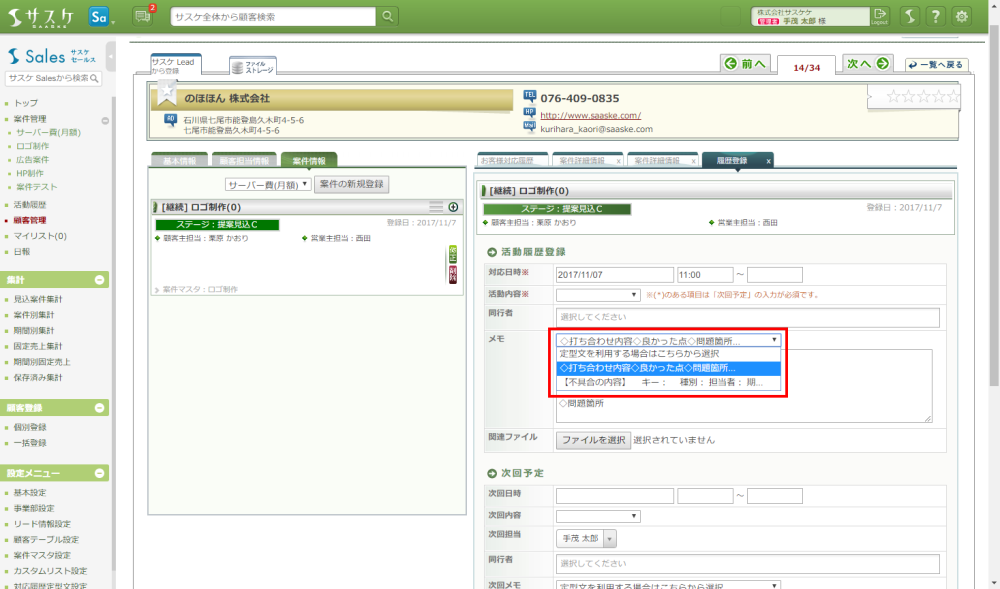1000x589 pixels.
Task: Click the blue Sa app icon
Action: 99,17
